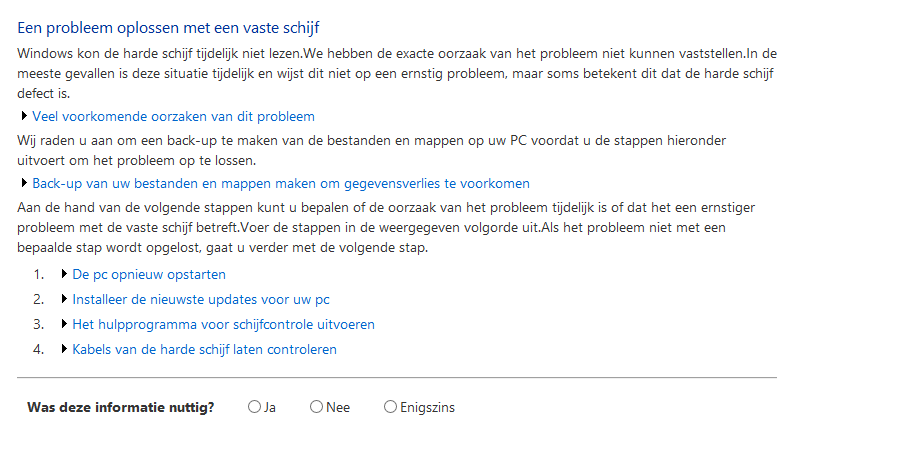Click Kabels van de harde schijf laten controleren
Image resolution: width=909 pixels, height=450 pixels.
tap(205, 350)
